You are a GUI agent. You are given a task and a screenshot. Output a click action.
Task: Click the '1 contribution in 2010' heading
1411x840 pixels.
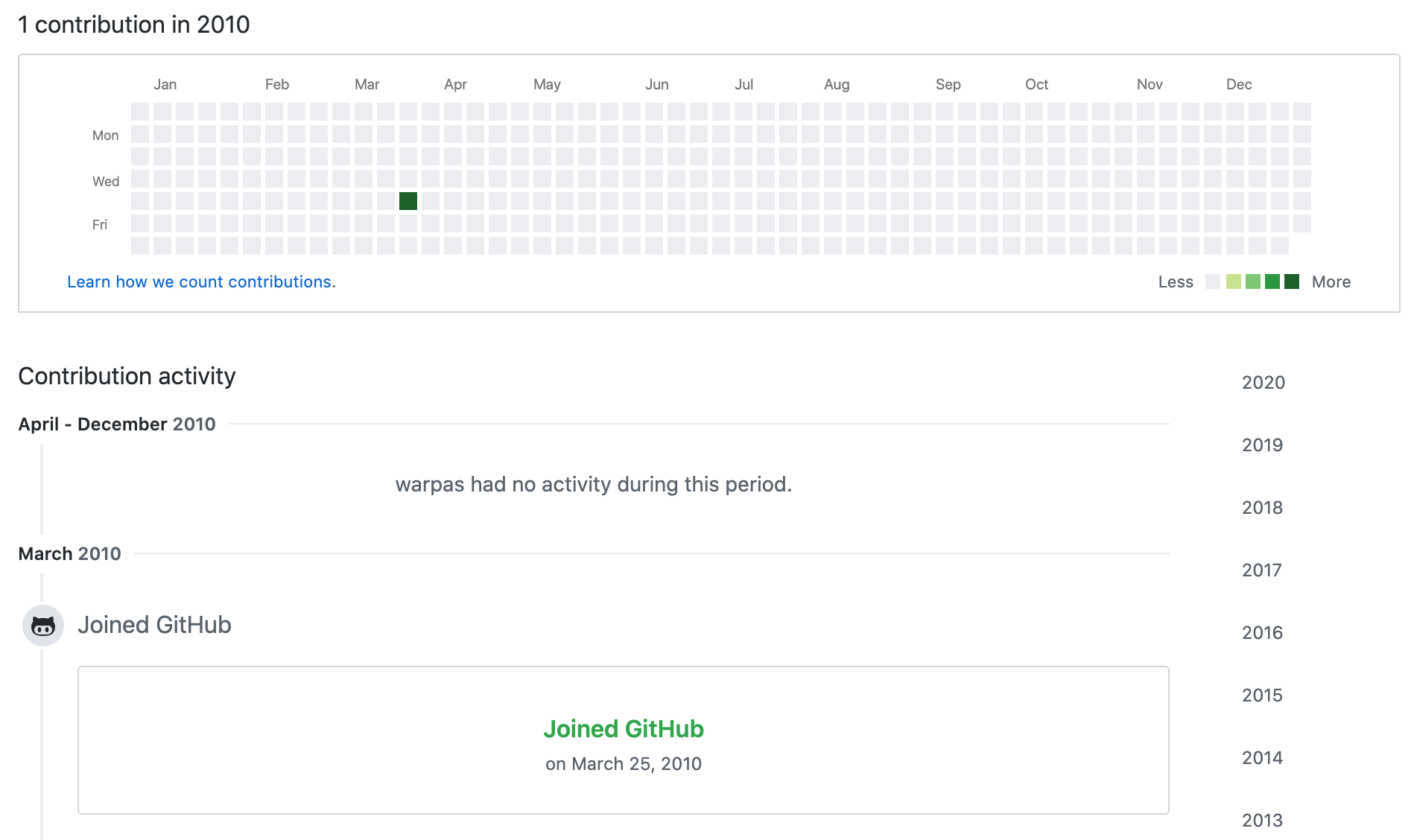tap(134, 25)
